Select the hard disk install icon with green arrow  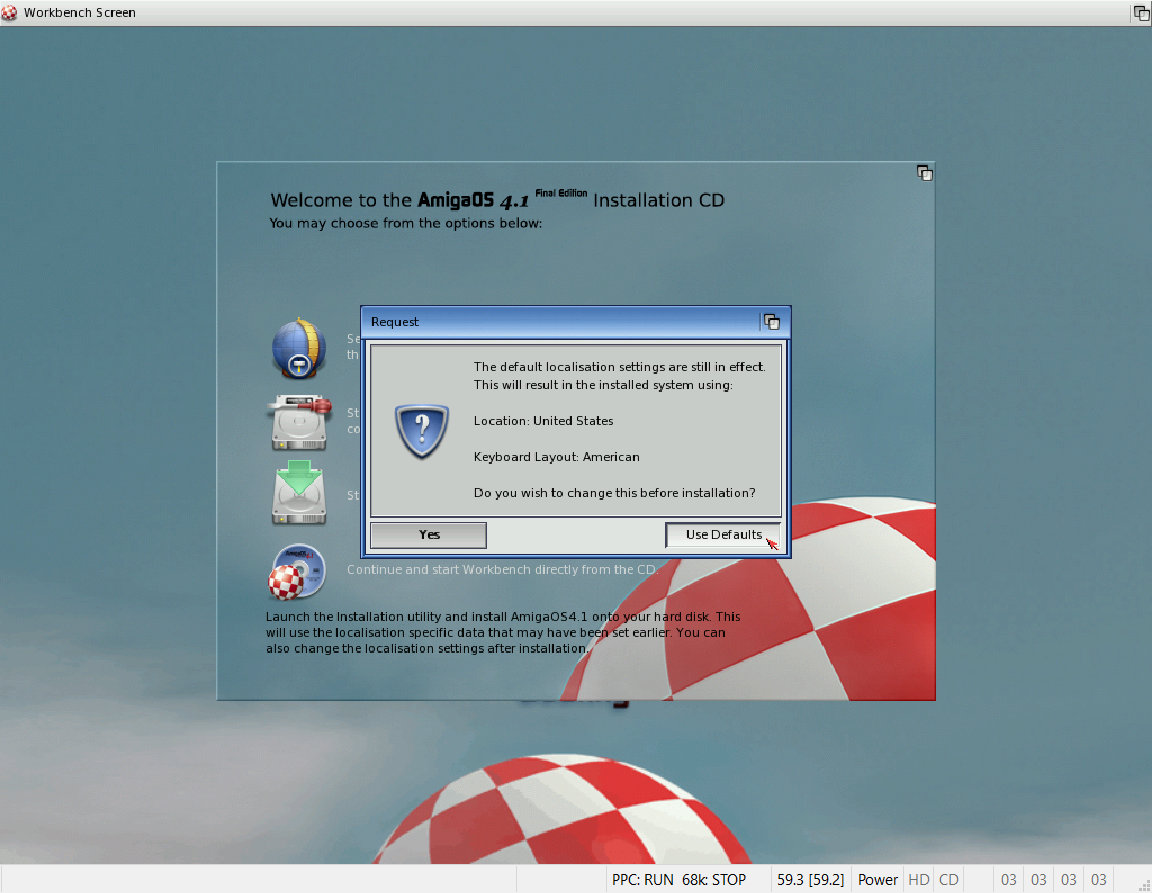click(x=298, y=492)
